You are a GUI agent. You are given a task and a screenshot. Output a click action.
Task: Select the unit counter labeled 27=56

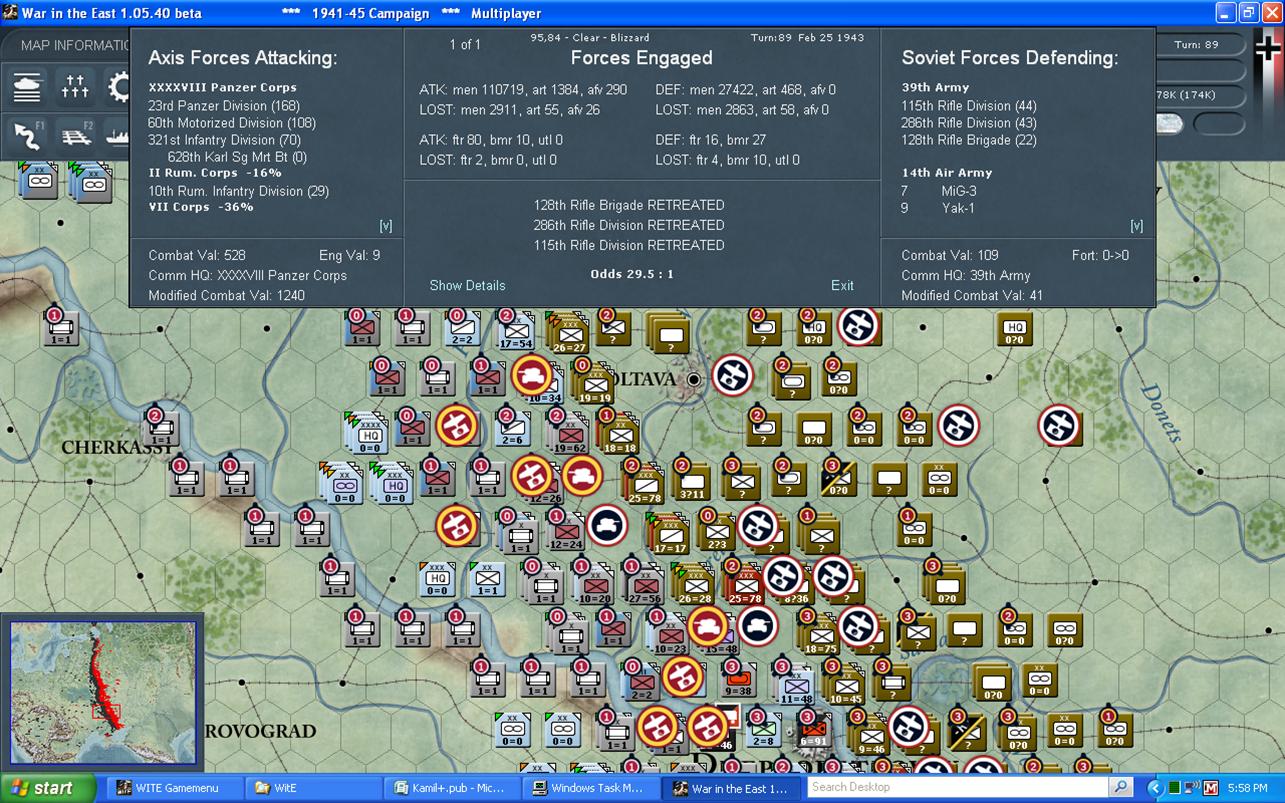644,584
